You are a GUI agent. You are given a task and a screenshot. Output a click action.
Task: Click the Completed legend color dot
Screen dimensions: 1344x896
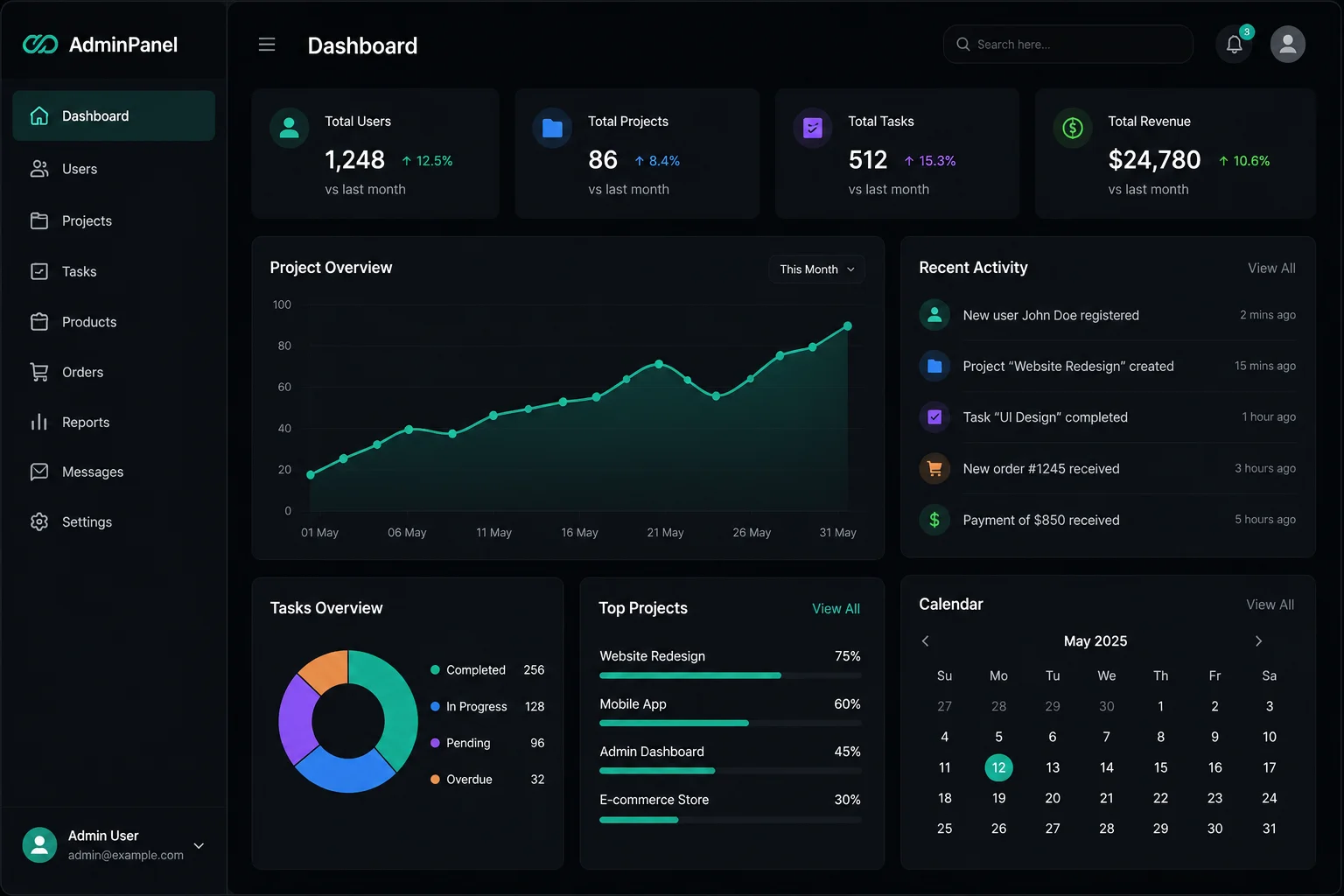click(x=435, y=670)
